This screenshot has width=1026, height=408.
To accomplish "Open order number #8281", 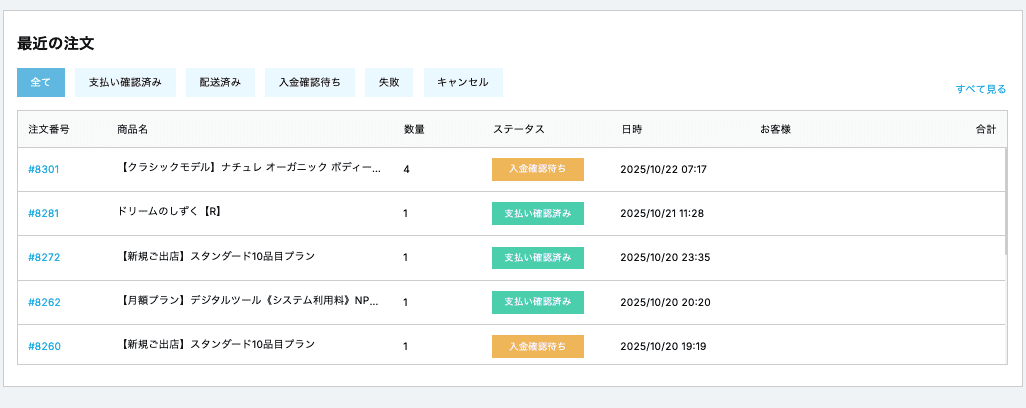I will pyautogui.click(x=44, y=213).
